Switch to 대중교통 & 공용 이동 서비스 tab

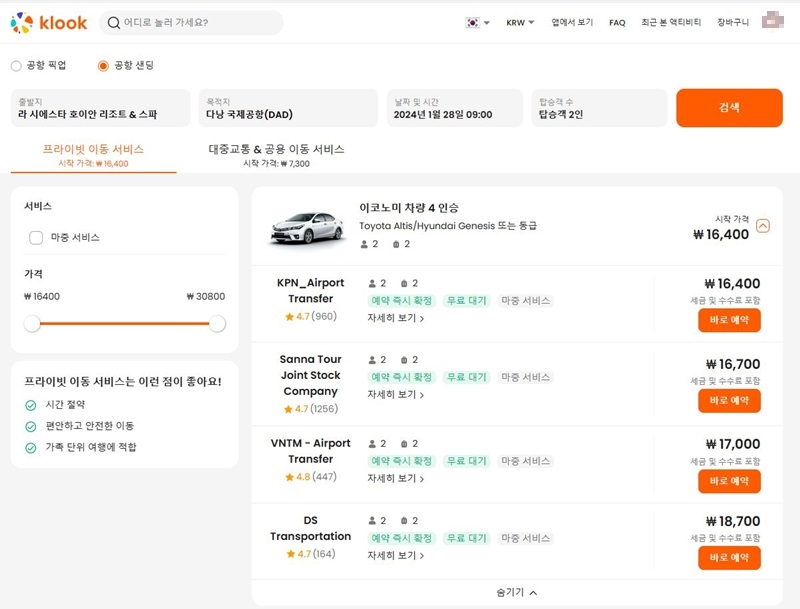click(277, 155)
